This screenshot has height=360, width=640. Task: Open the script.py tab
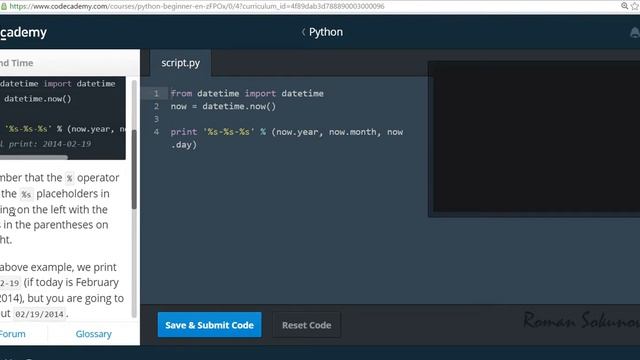[x=180, y=63]
